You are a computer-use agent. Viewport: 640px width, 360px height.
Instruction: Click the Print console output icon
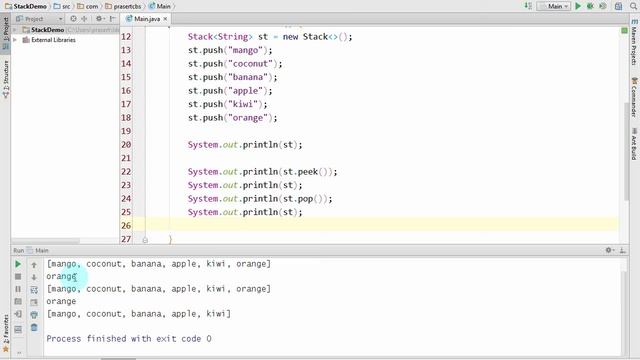point(34,315)
